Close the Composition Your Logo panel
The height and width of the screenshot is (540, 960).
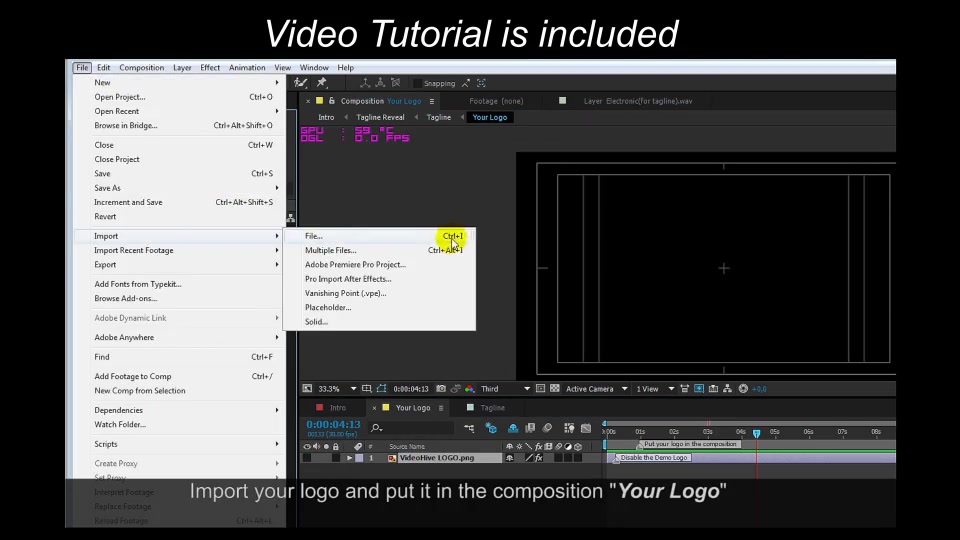click(308, 101)
